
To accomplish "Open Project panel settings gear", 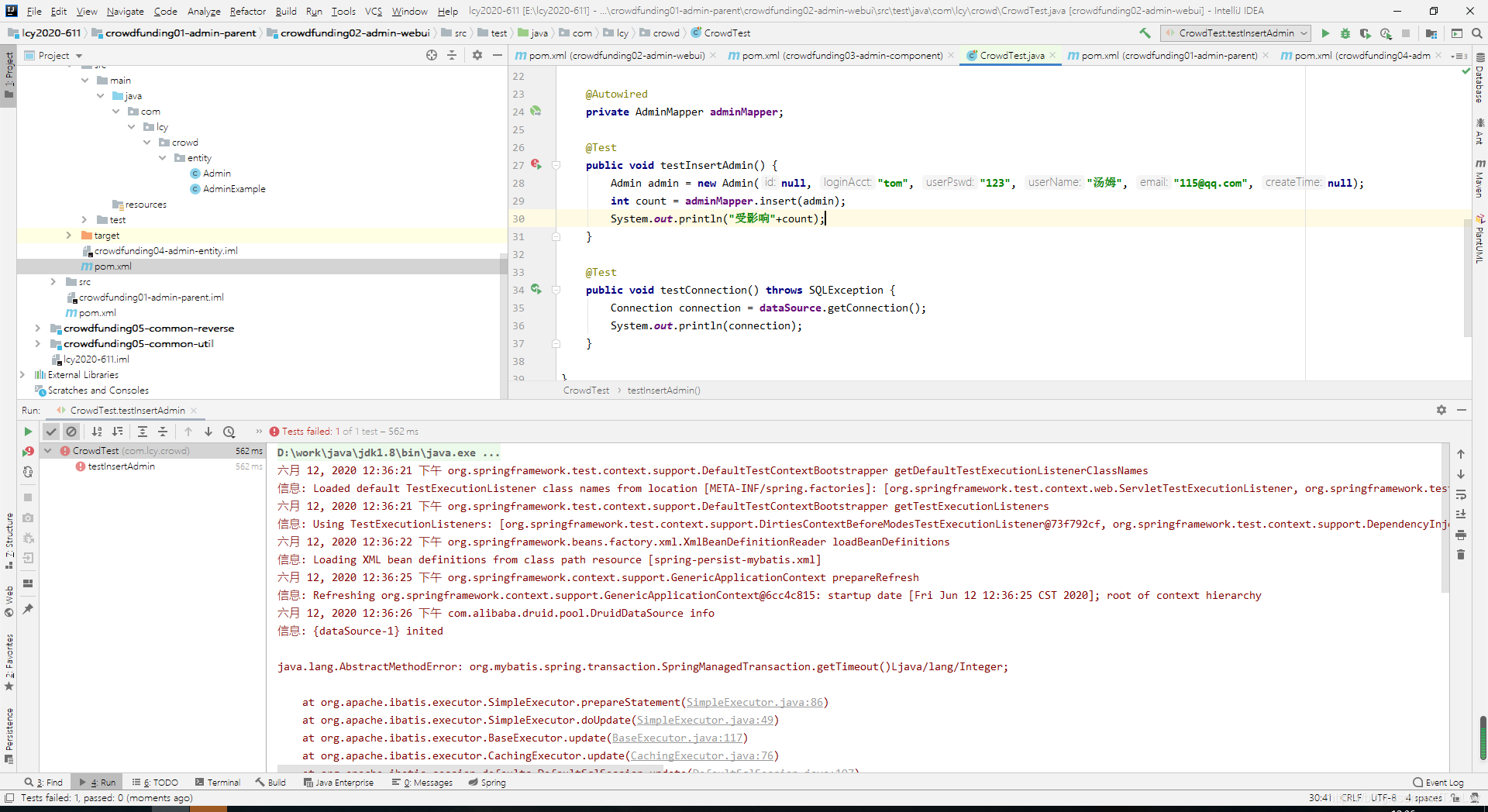I will point(477,55).
